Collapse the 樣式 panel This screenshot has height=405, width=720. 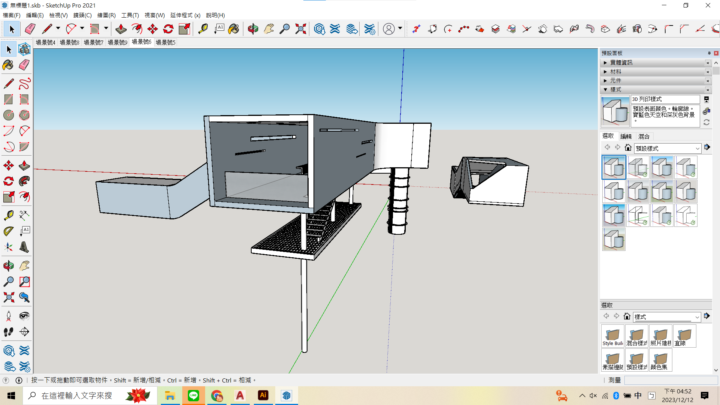[617, 89]
